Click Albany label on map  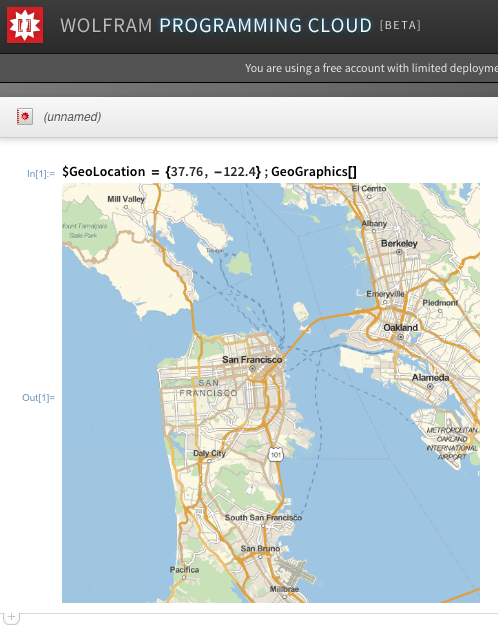374,223
